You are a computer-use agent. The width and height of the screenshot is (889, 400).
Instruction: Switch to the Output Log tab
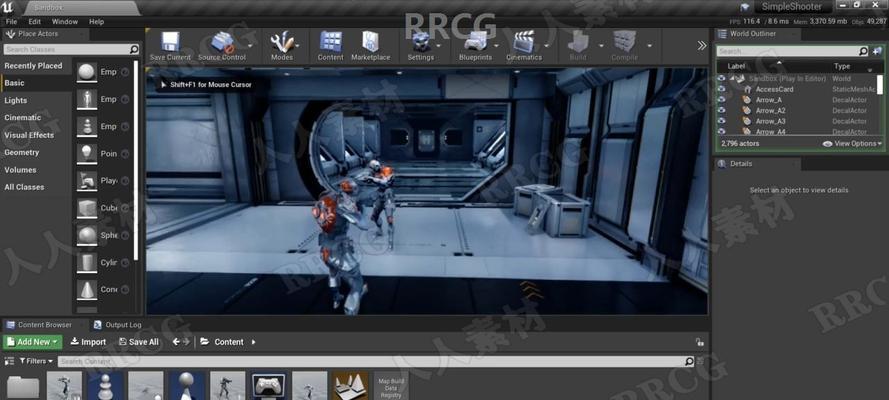(x=117, y=325)
